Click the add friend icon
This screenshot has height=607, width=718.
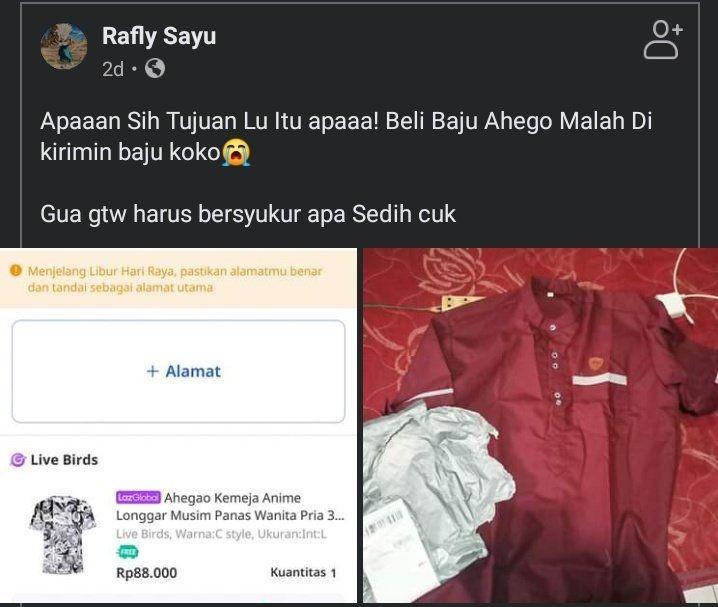point(663,39)
